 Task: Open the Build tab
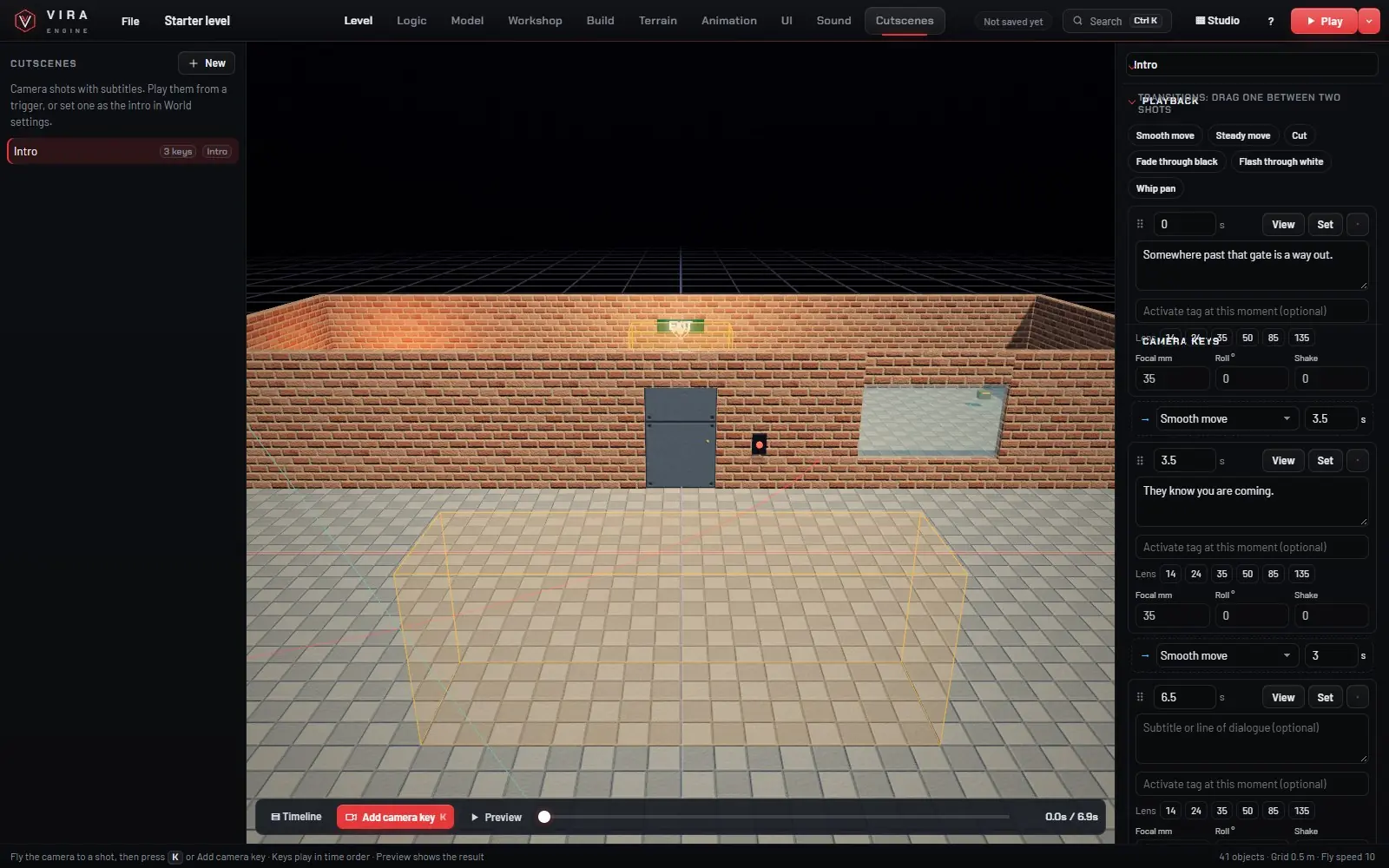point(600,21)
